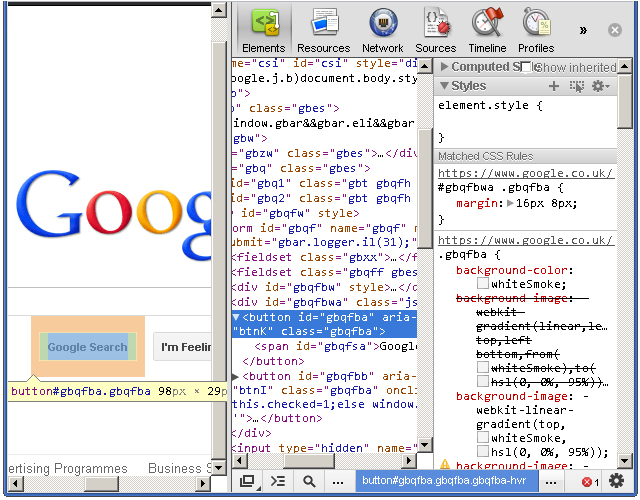Screen dimensions: 640x500
Task: Expand button#gbqfbb node in DOM tree
Action: [236, 376]
